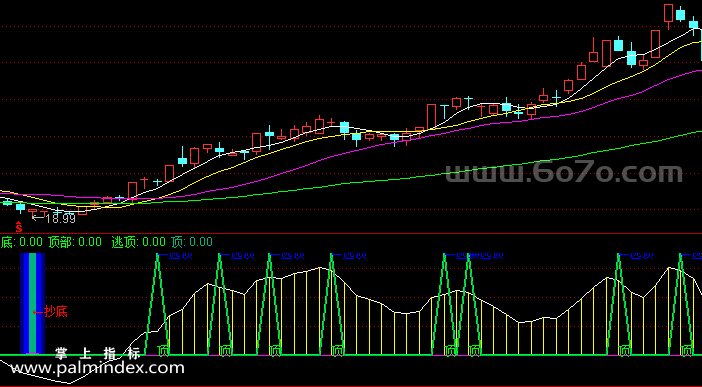The width and height of the screenshot is (702, 387).
Task: Click the first green spike peak in indicator
Action: click(158, 254)
